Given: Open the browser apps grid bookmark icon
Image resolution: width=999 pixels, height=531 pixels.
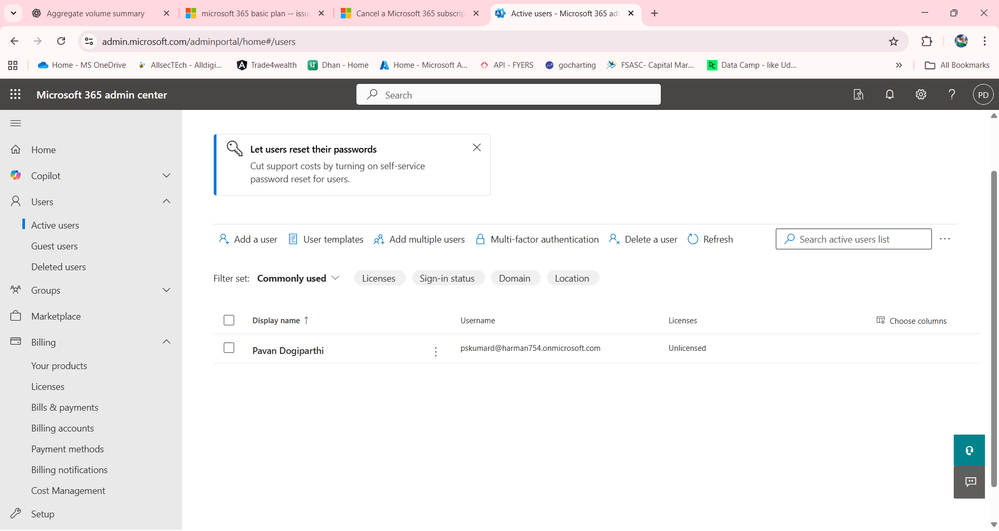Looking at the screenshot, I should (x=13, y=65).
